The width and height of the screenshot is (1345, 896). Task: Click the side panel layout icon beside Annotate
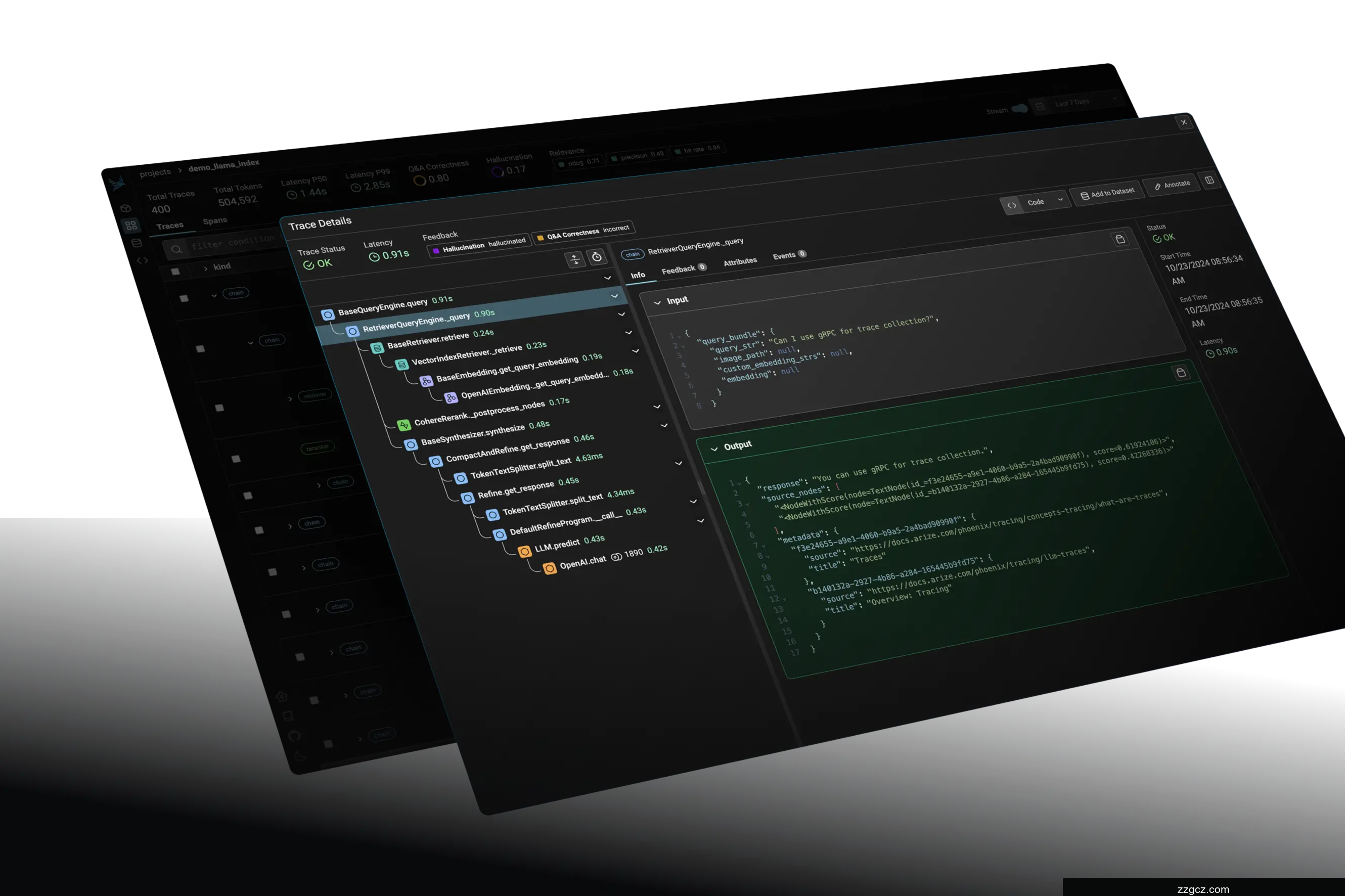pos(1209,180)
